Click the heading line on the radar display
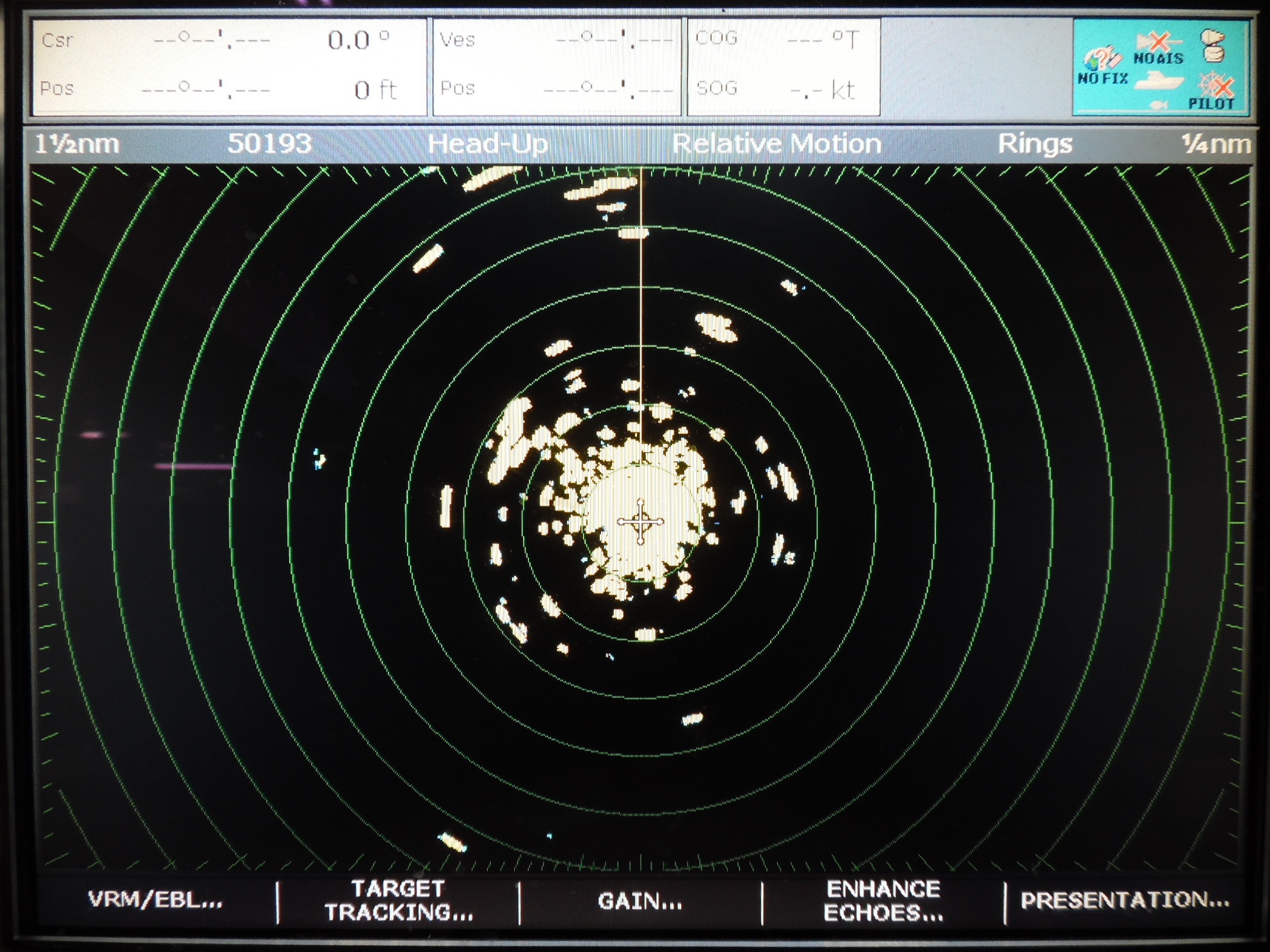The width and height of the screenshot is (1270, 952). (x=643, y=288)
